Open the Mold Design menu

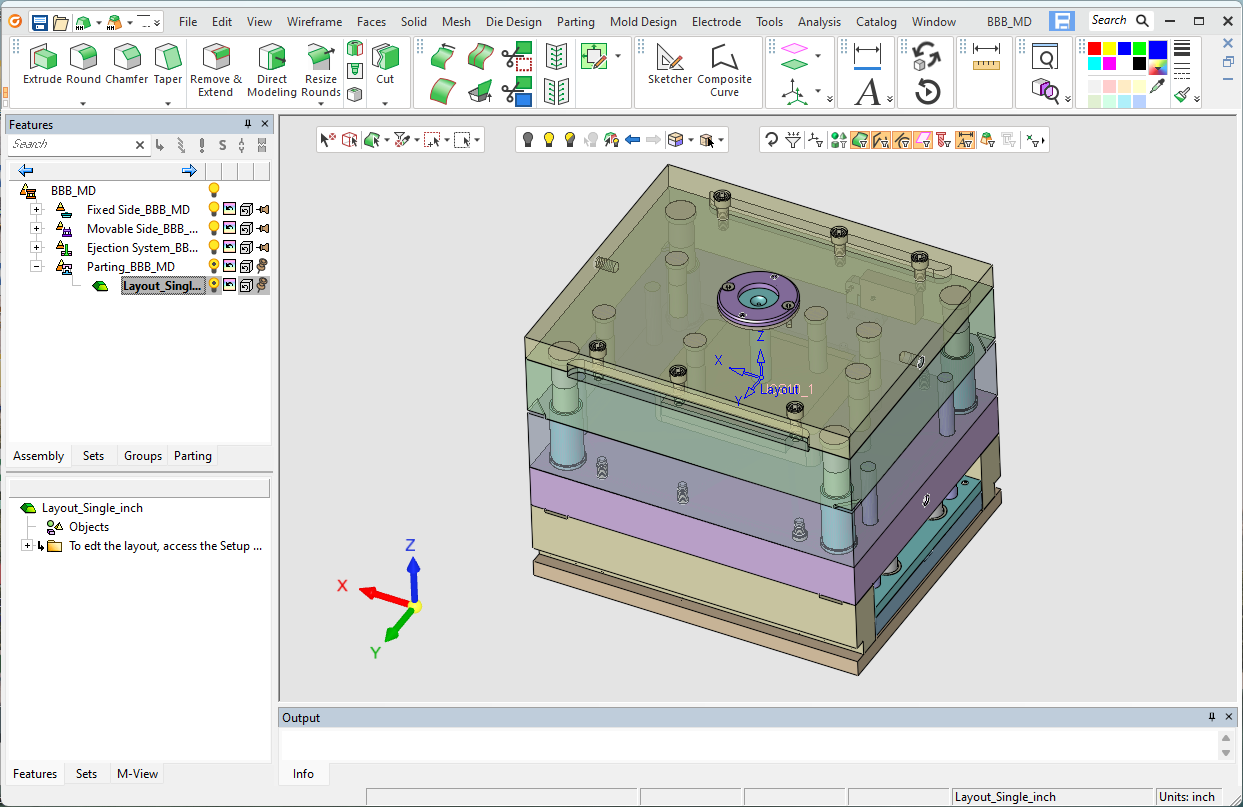(x=643, y=22)
